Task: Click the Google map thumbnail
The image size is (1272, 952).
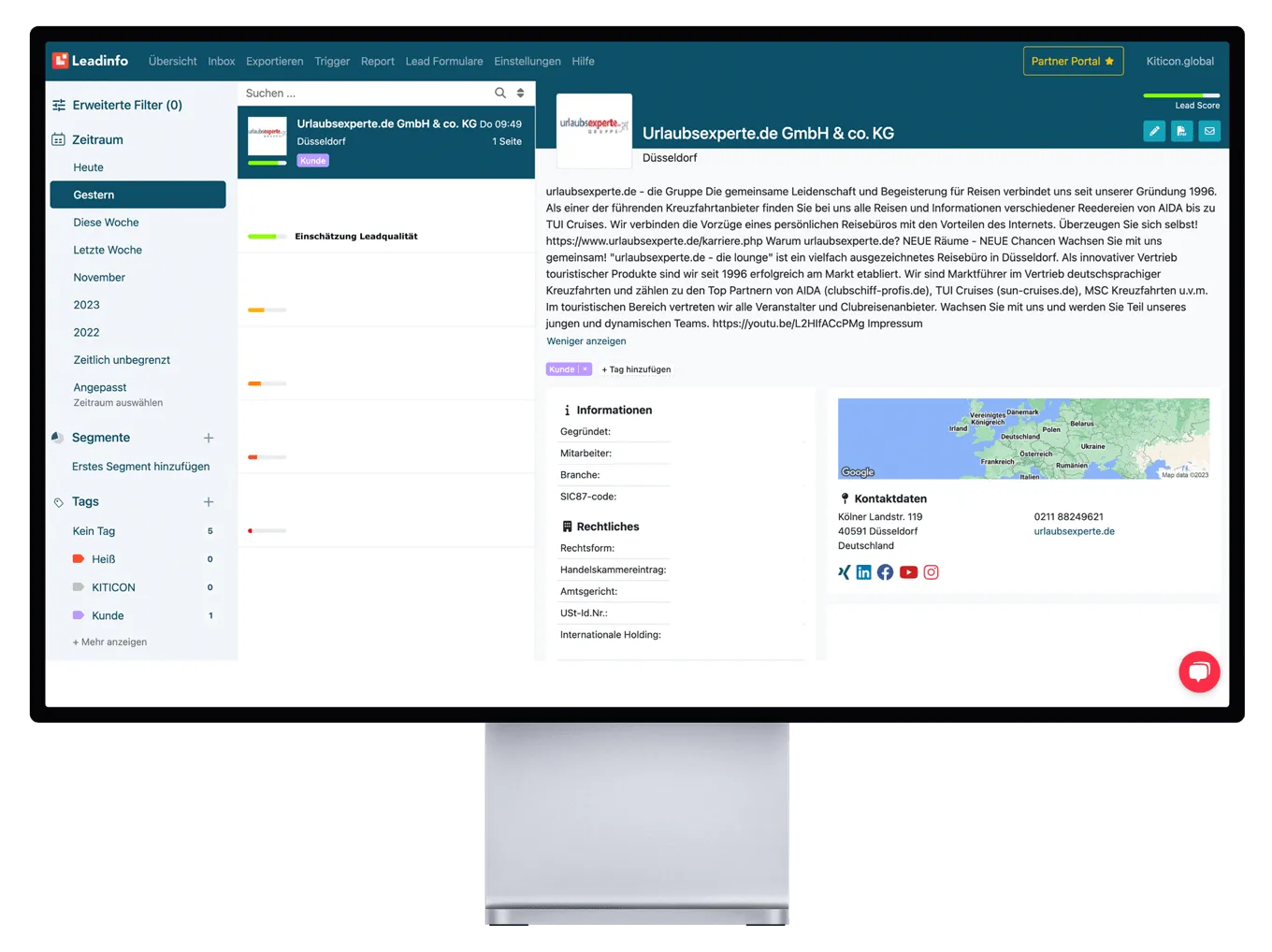Action: pyautogui.click(x=1023, y=439)
